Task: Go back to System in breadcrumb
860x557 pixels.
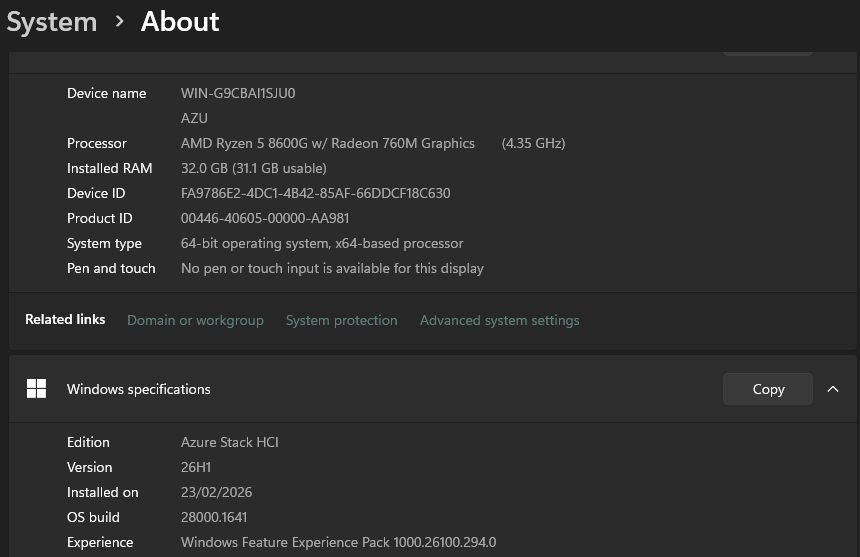Action: click(52, 22)
